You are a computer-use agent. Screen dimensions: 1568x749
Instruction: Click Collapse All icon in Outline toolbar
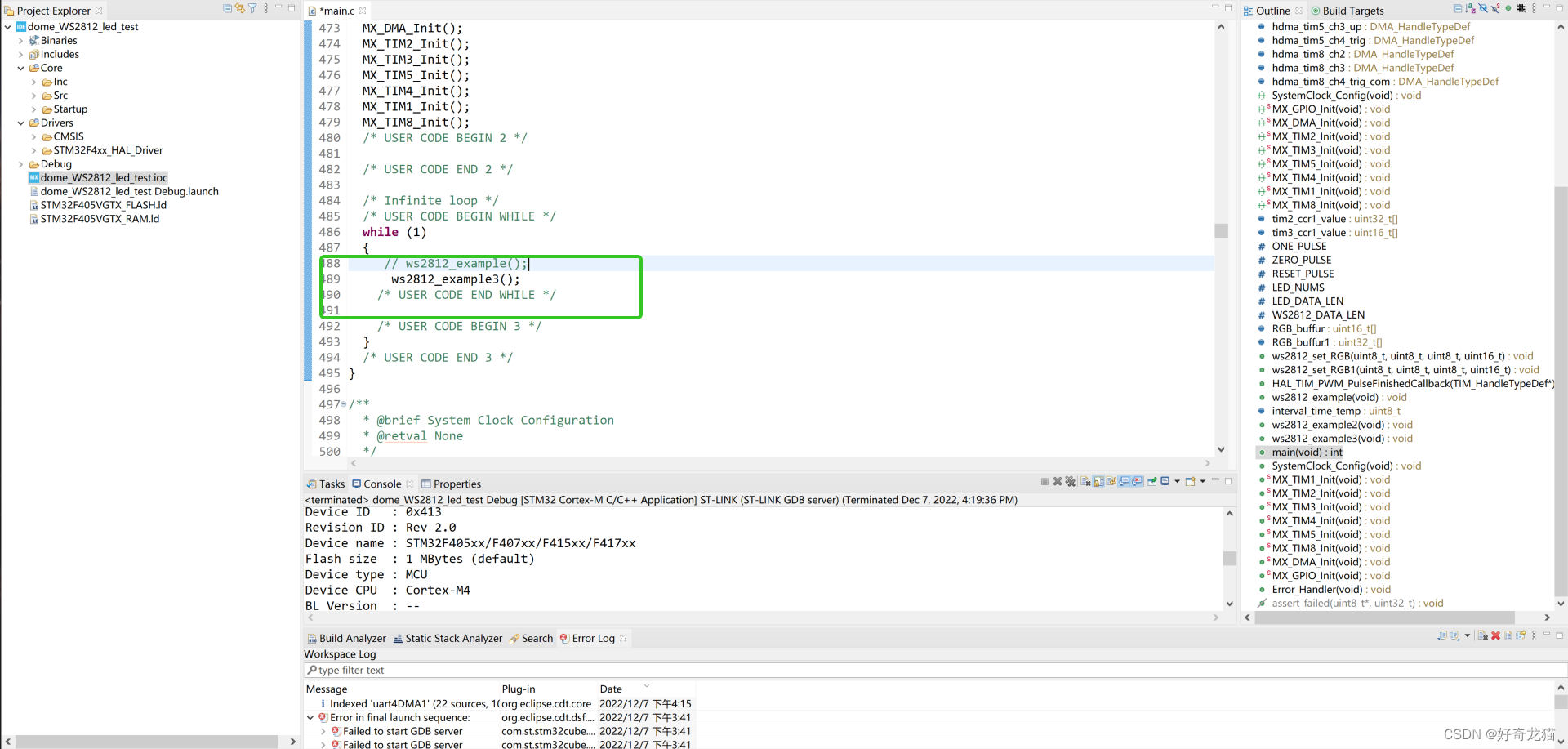[1459, 9]
